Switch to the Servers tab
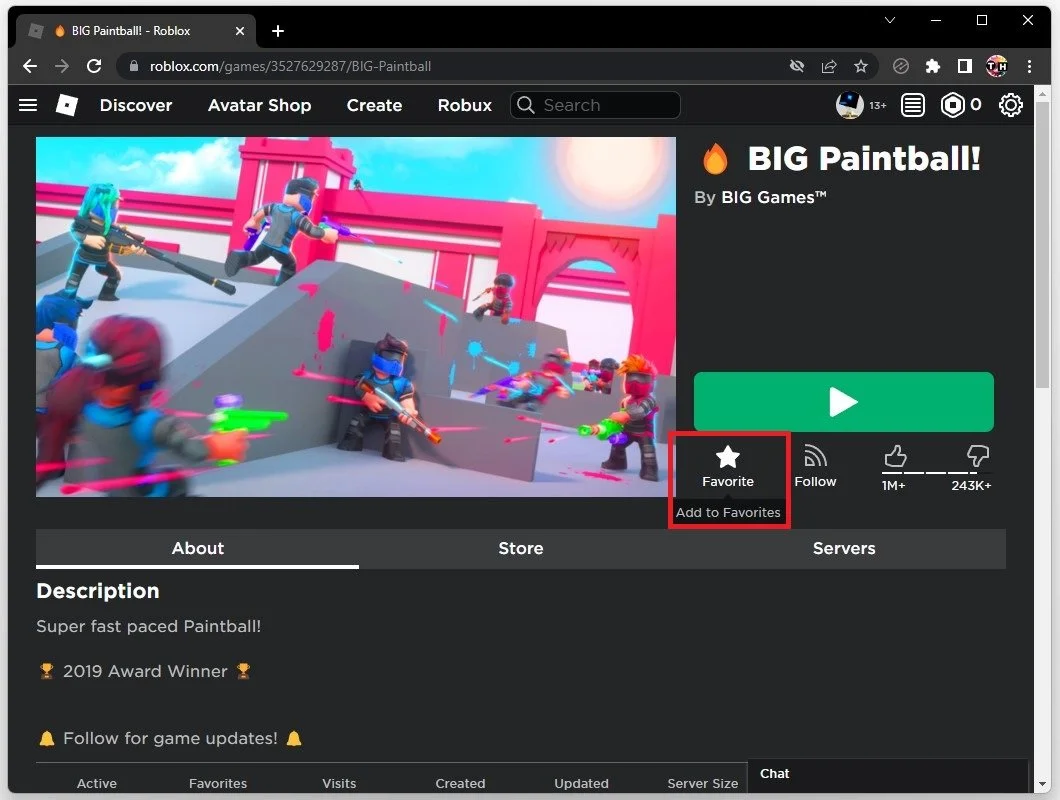The height and width of the screenshot is (800, 1060). 844,548
